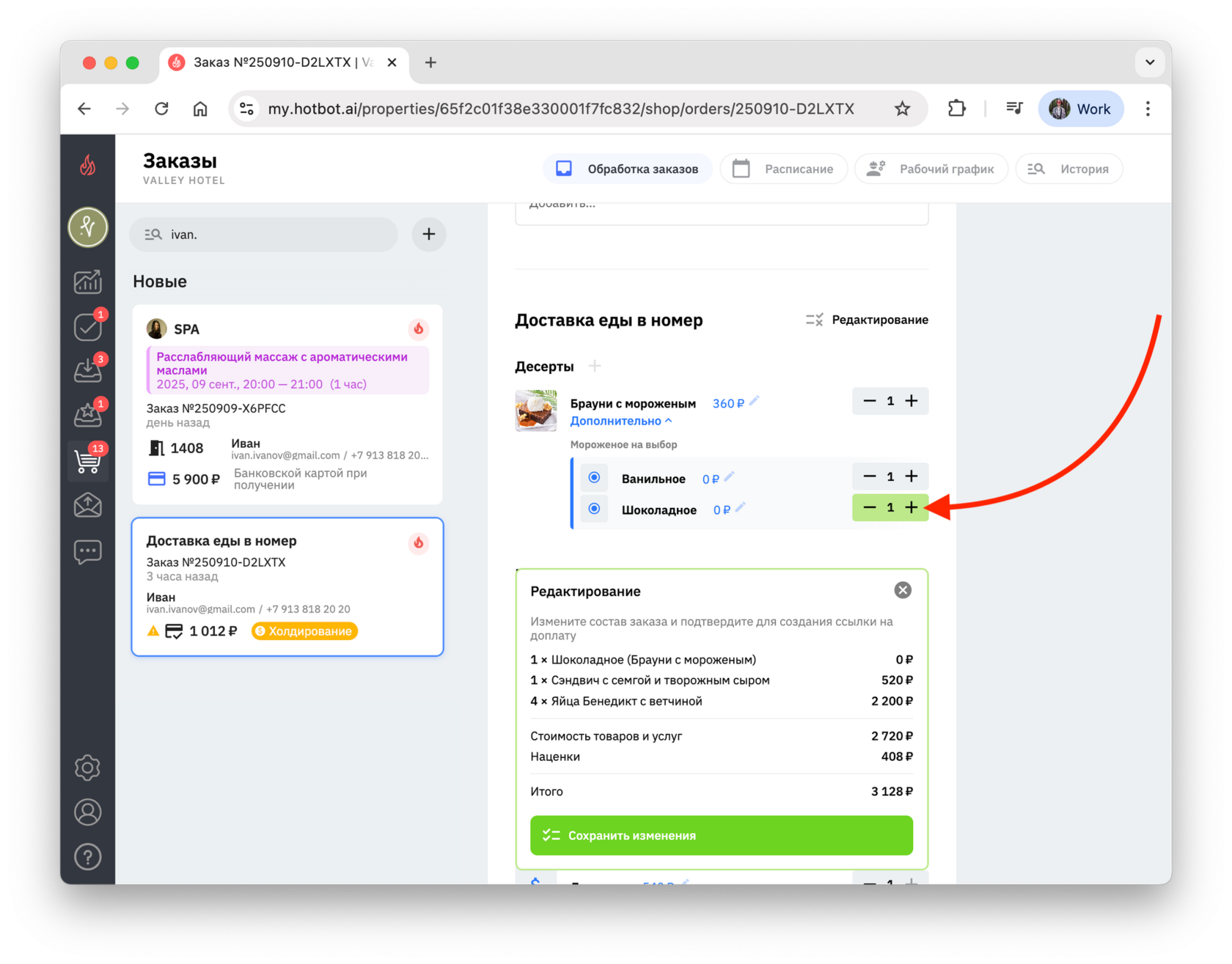Screen dimensions: 1232x964
Task: Switch to История tab
Action: 1068,169
